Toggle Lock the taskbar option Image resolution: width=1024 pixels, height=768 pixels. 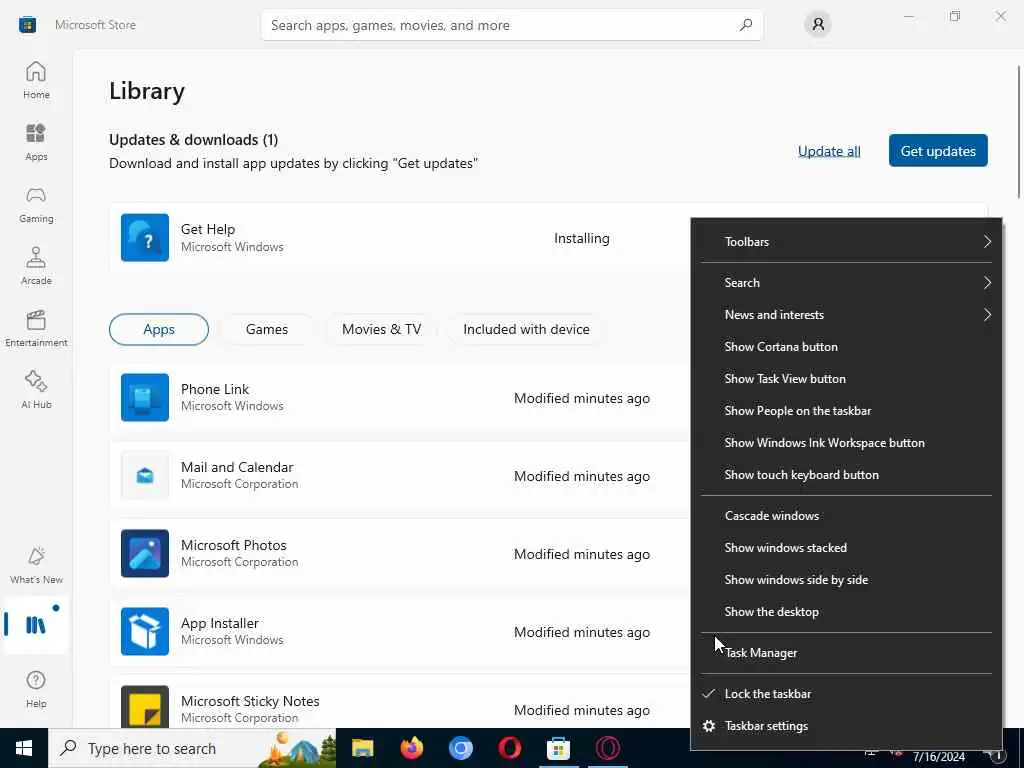click(846, 694)
